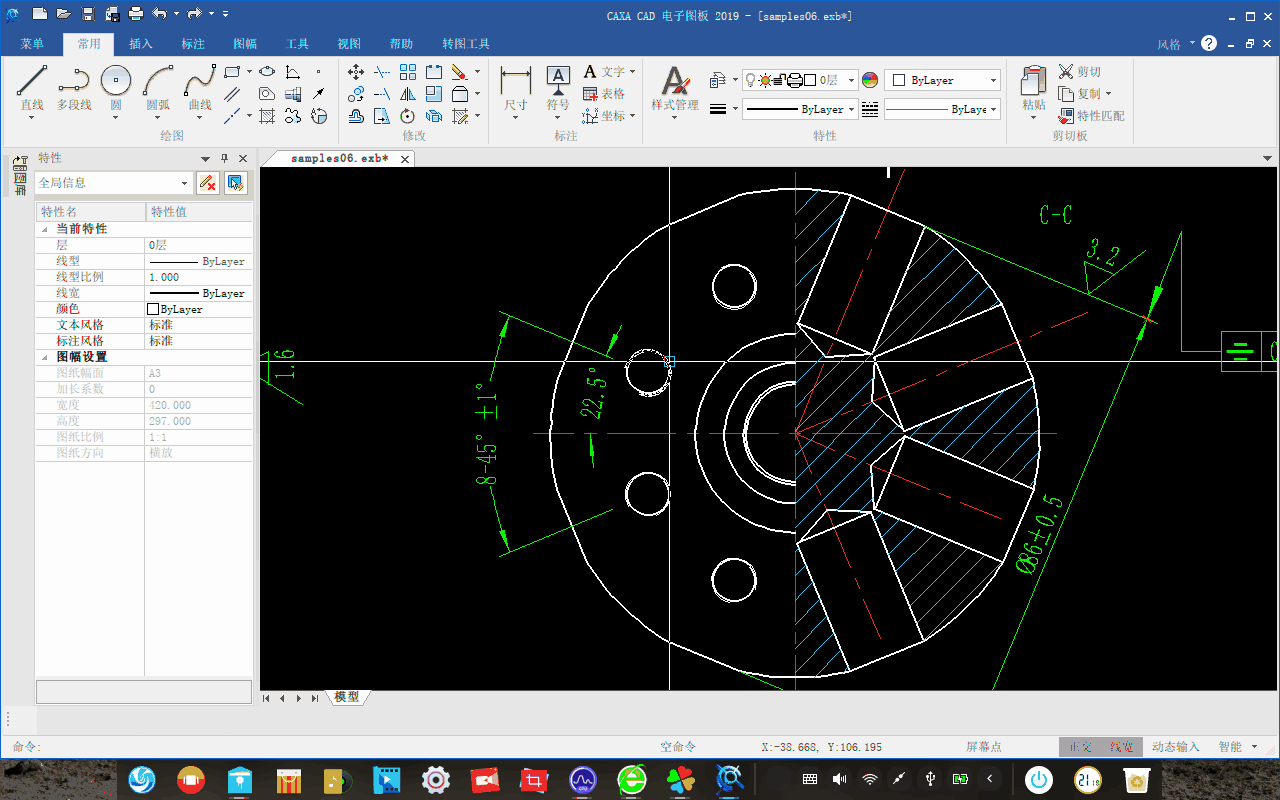The height and width of the screenshot is (800, 1280).
Task: Click the pencil with red X icon in 特性 panel
Action: (x=207, y=183)
